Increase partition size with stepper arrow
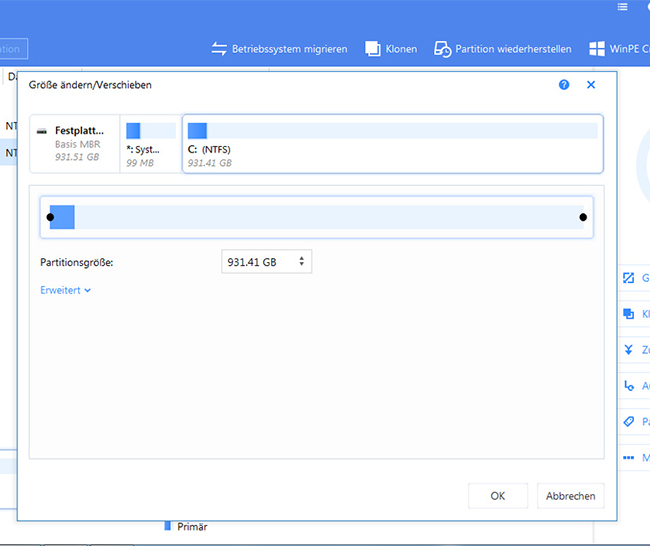The width and height of the screenshot is (650, 547). 303,257
